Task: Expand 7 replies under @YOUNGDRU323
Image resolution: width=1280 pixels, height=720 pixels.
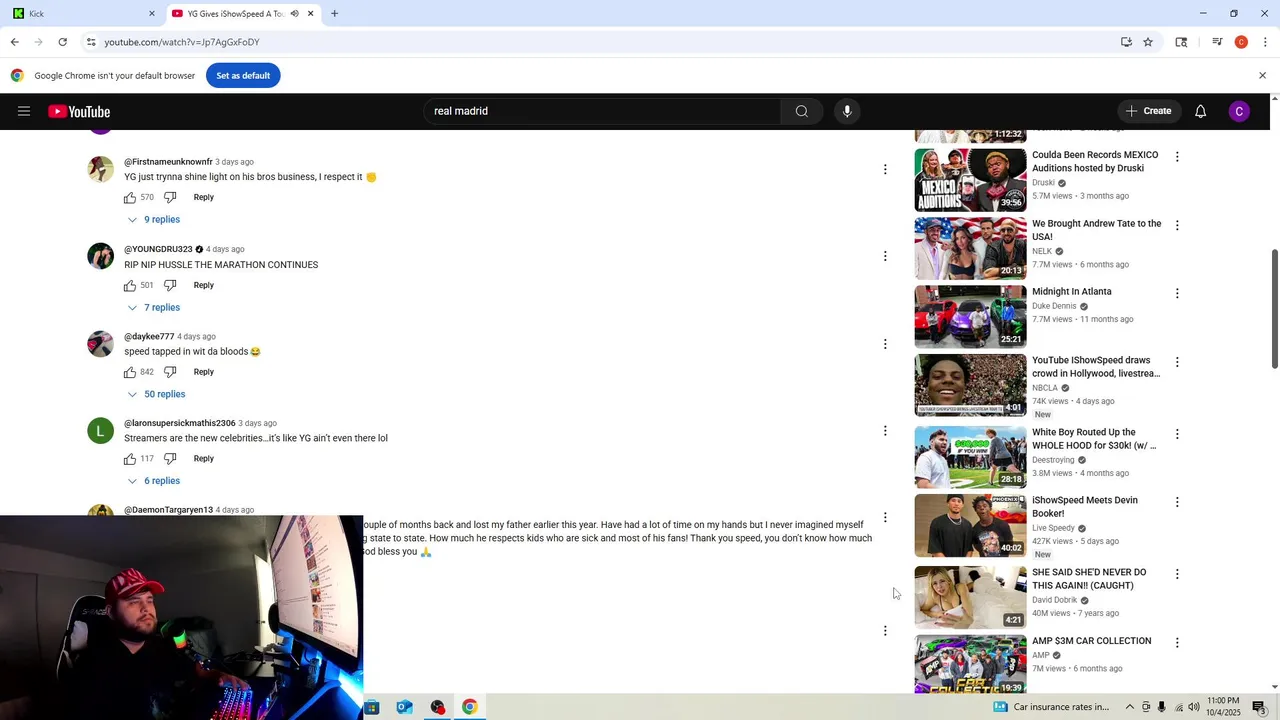Action: pos(153,308)
